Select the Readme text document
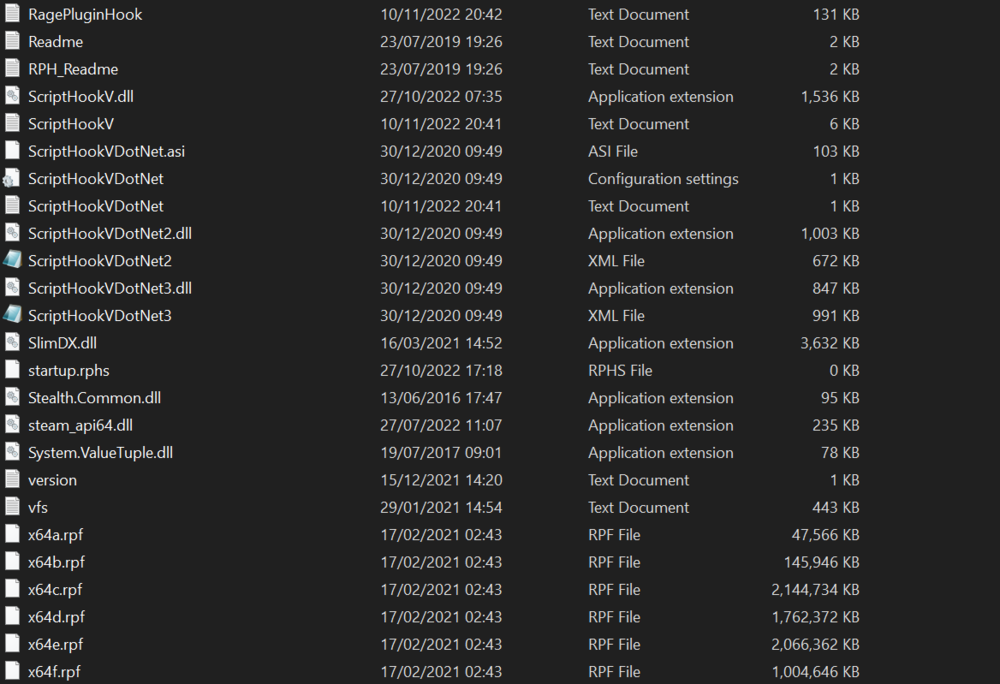The width and height of the screenshot is (1000, 684). pyautogui.click(x=56, y=42)
